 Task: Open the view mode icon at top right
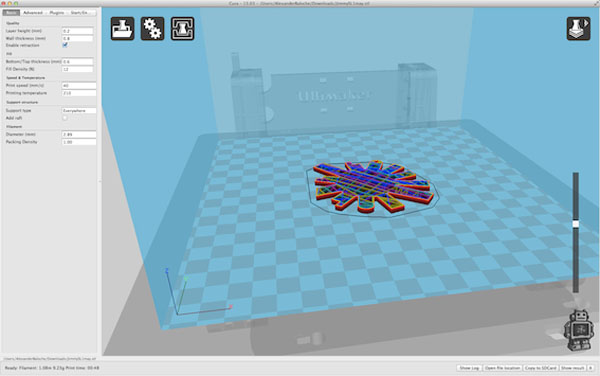click(x=578, y=29)
